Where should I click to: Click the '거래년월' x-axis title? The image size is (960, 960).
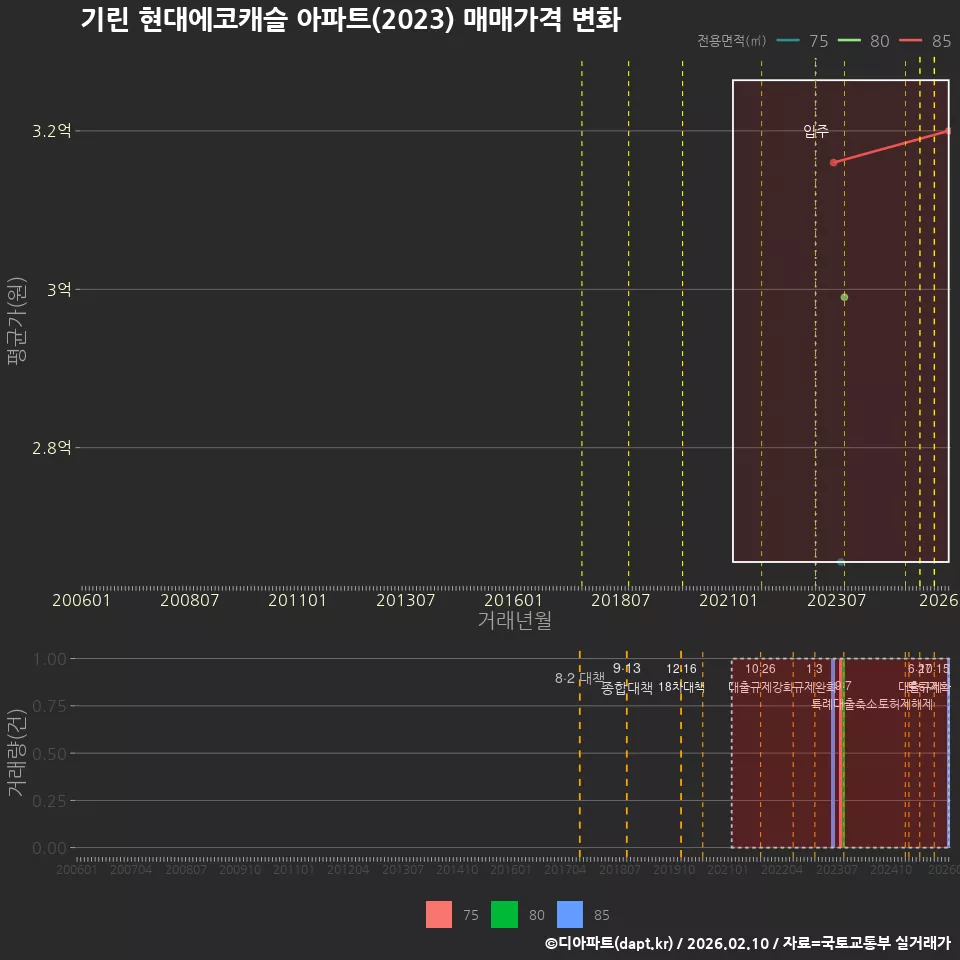click(514, 620)
